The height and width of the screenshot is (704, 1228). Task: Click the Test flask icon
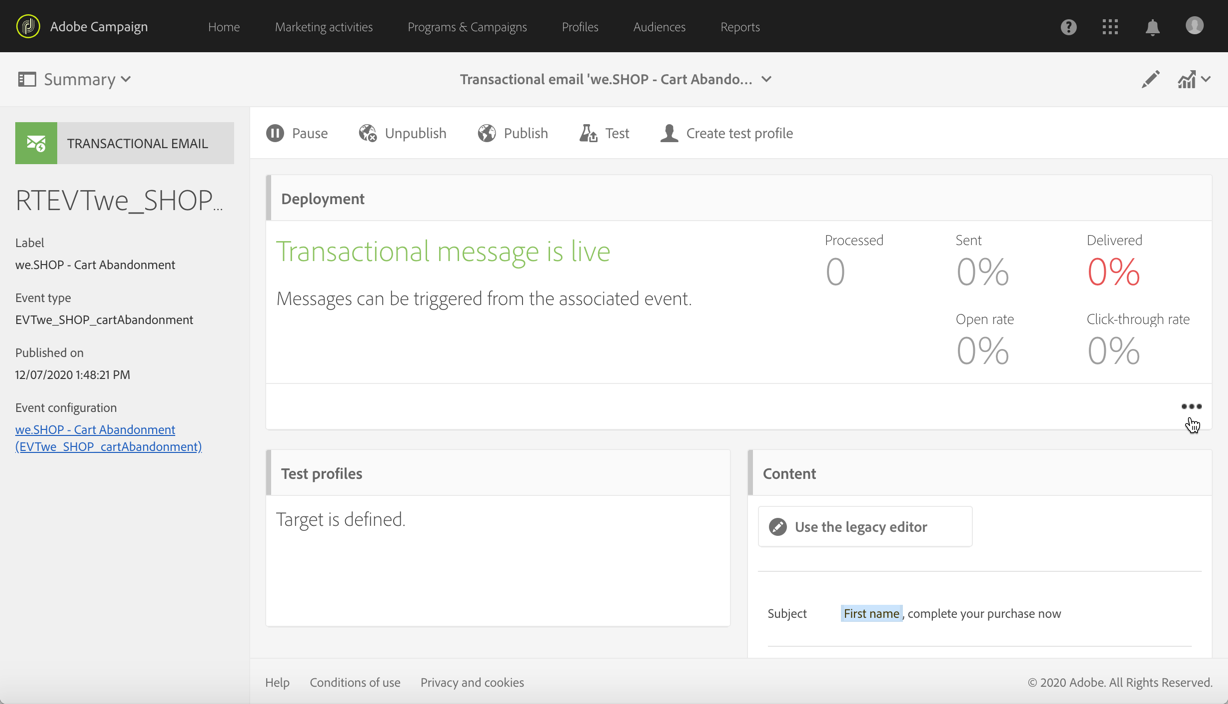(x=588, y=133)
